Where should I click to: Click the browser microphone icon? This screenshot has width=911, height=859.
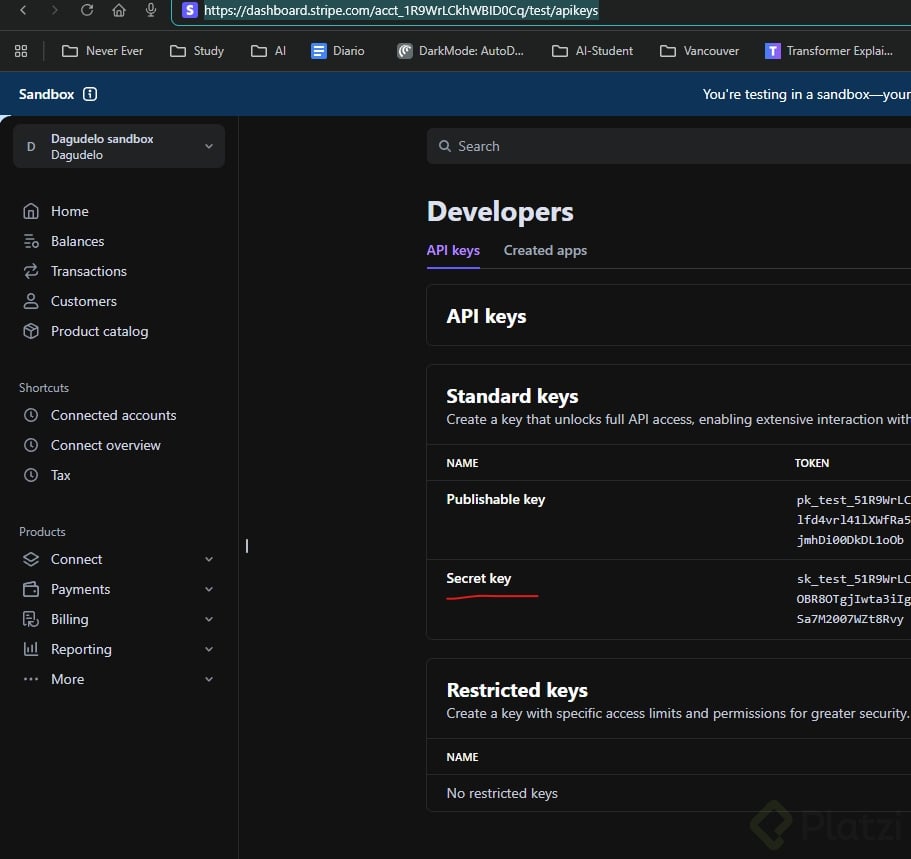click(x=151, y=10)
